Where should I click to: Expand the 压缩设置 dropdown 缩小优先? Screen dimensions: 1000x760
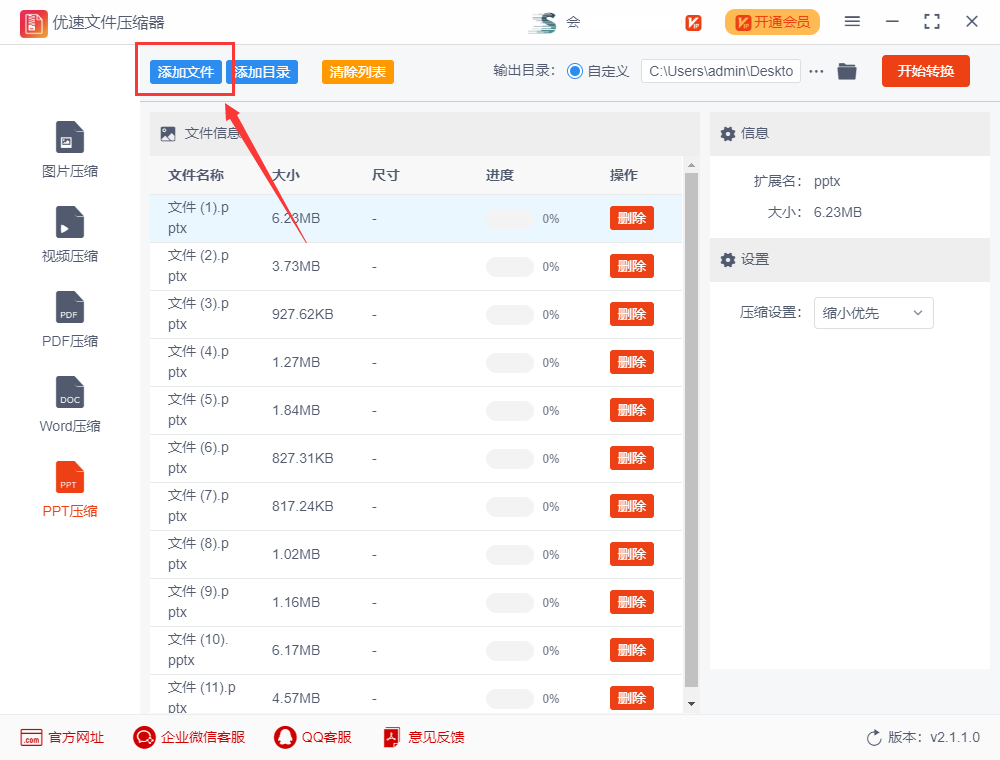[873, 313]
